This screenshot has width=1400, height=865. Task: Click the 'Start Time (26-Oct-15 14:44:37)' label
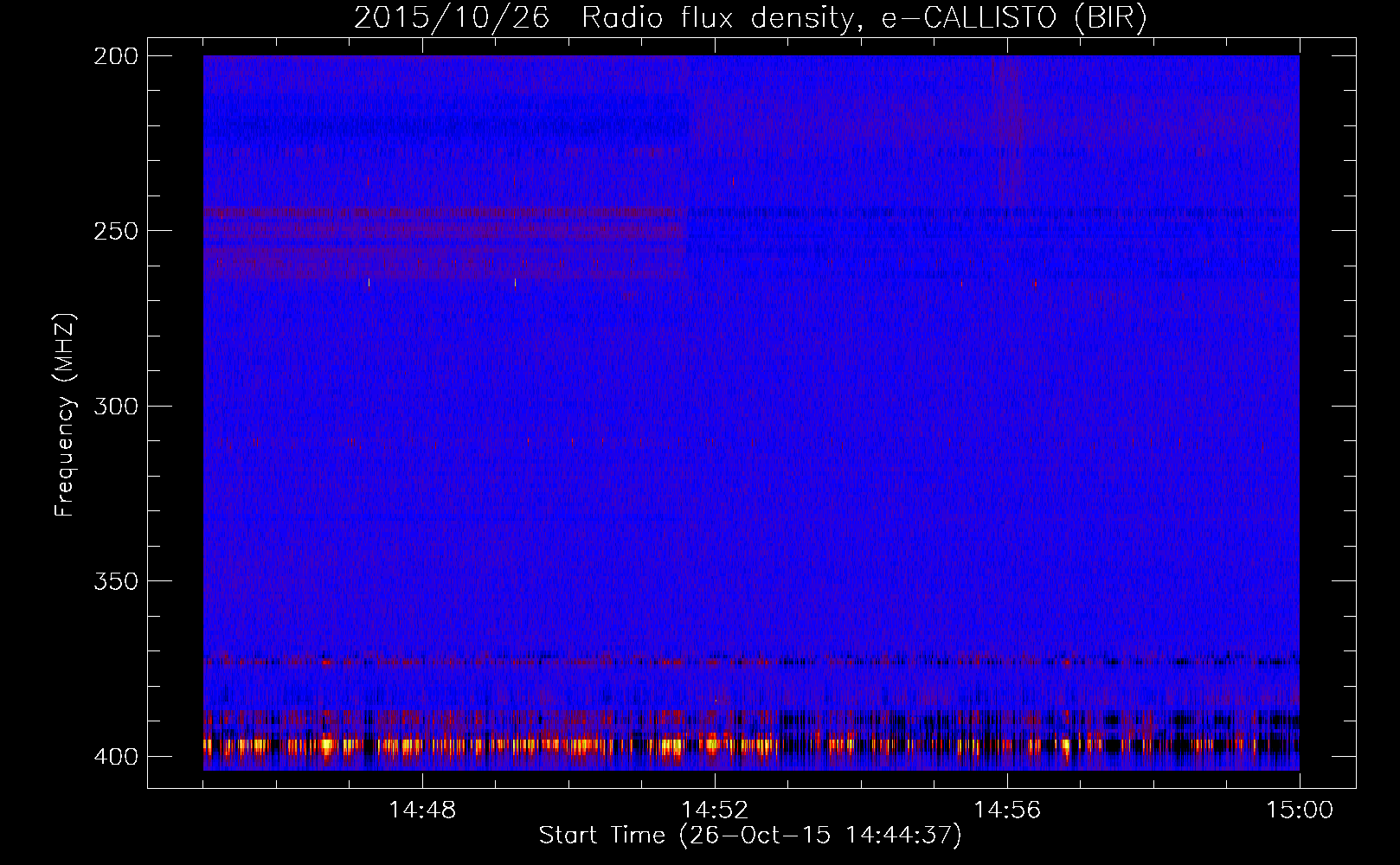[750, 836]
